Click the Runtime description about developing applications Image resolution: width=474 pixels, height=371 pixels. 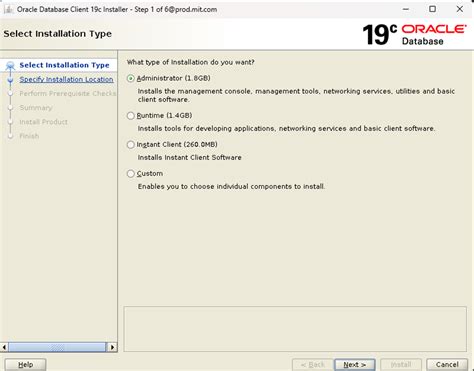coord(286,129)
